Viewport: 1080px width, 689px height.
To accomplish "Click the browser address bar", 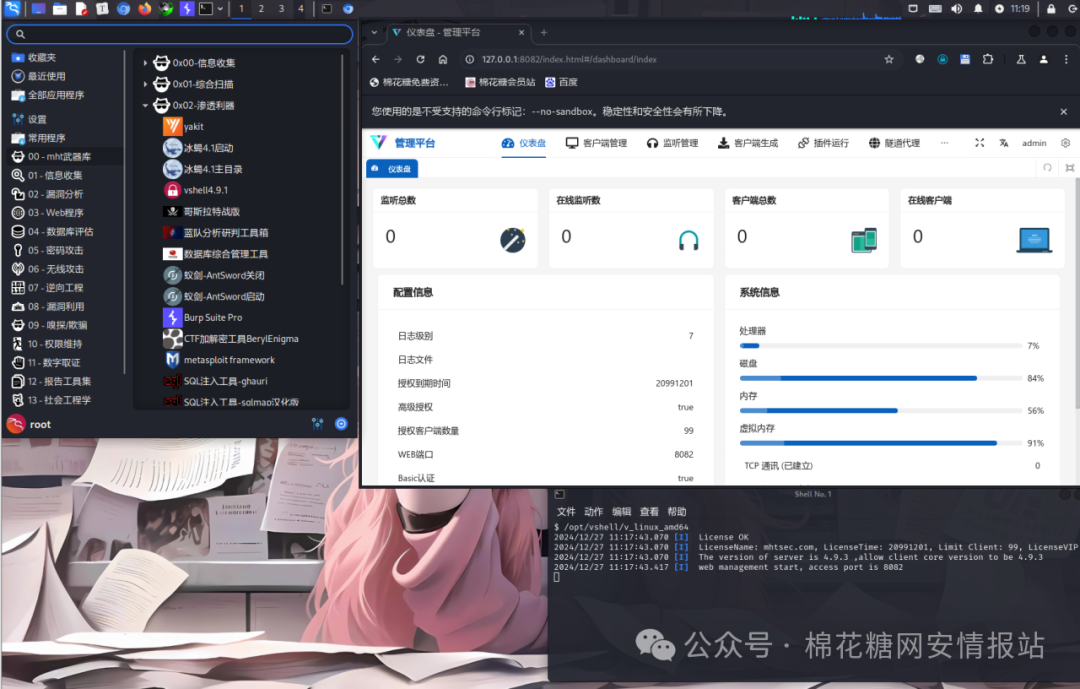I will click(600, 59).
